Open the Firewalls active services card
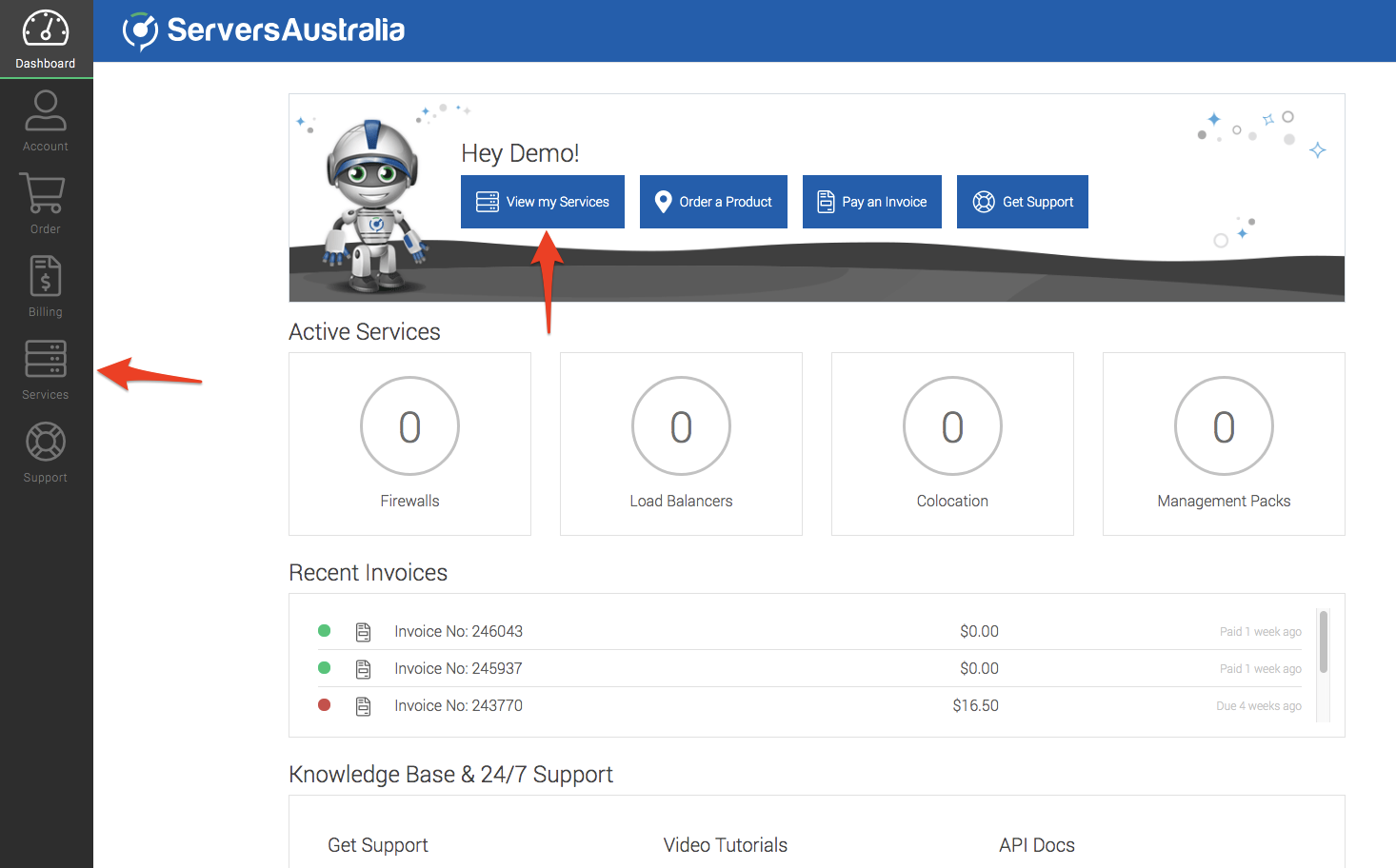This screenshot has height=868, width=1396. pos(409,444)
